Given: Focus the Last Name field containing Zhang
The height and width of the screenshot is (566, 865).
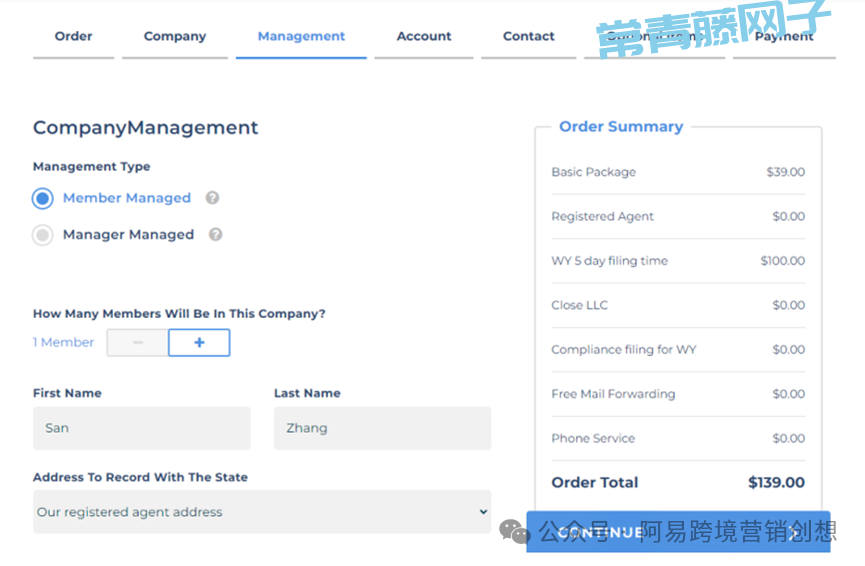Looking at the screenshot, I should coord(382,428).
